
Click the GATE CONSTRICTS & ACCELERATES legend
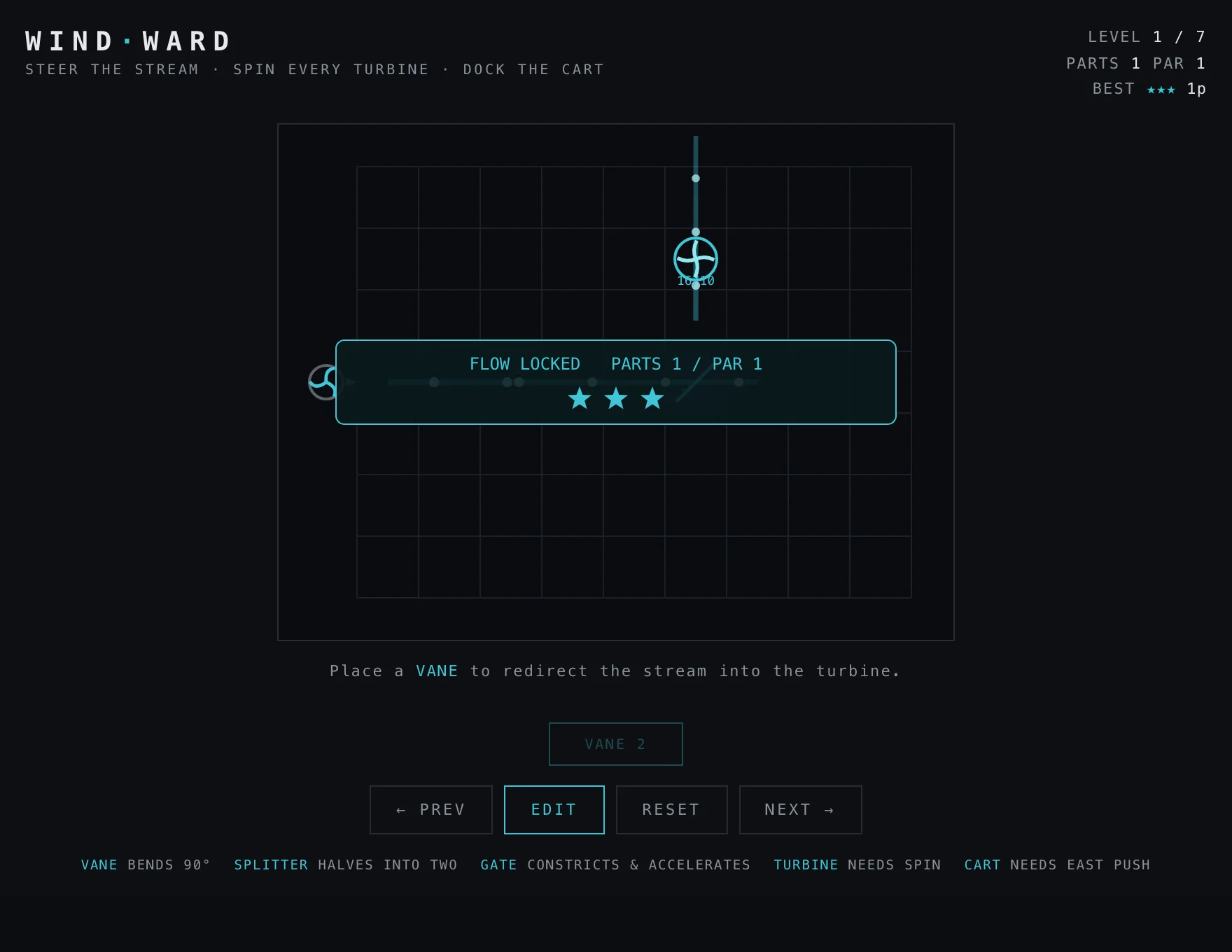pos(615,865)
